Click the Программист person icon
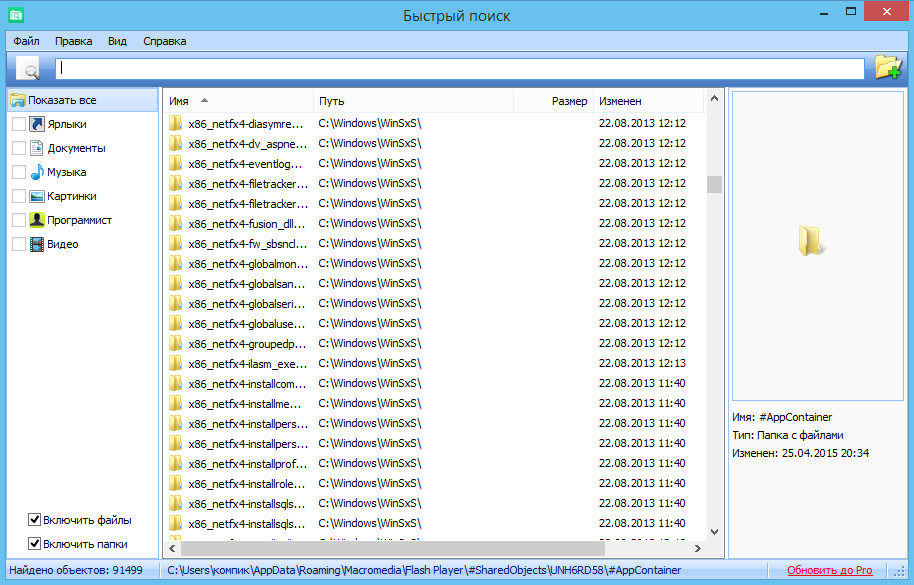914x585 pixels. coord(37,220)
